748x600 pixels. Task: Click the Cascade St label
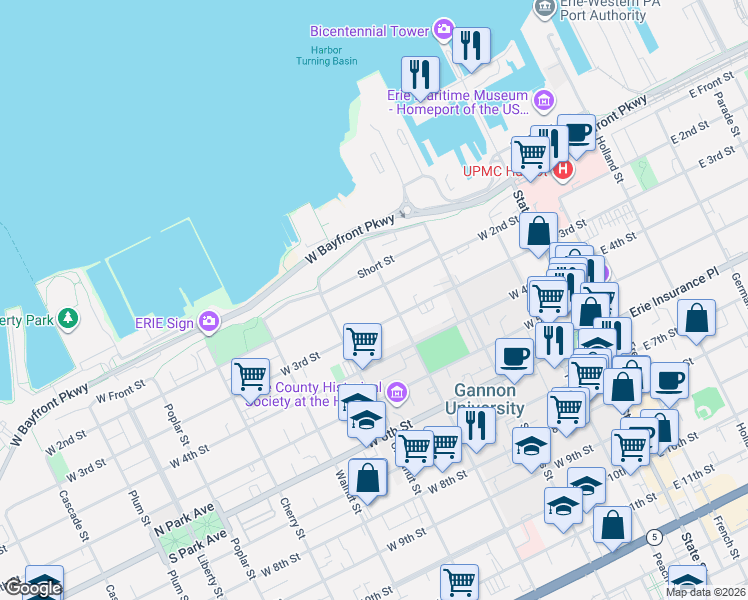tap(73, 516)
